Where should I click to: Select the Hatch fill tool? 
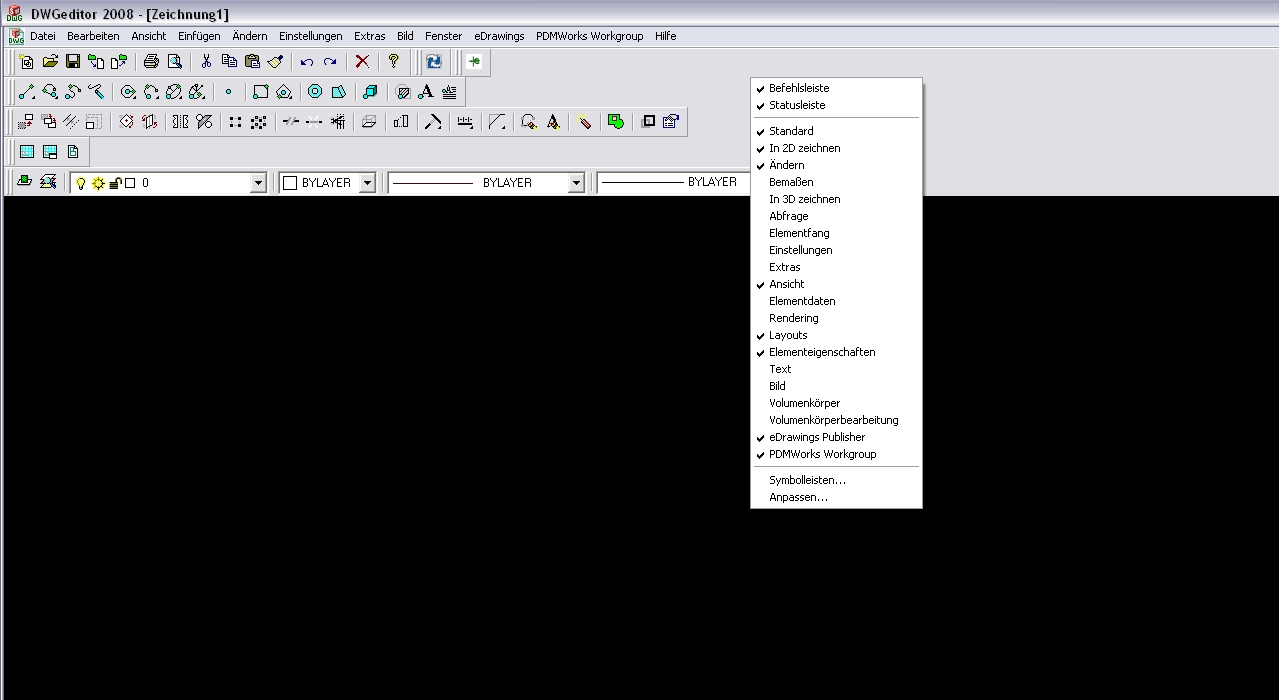403,92
